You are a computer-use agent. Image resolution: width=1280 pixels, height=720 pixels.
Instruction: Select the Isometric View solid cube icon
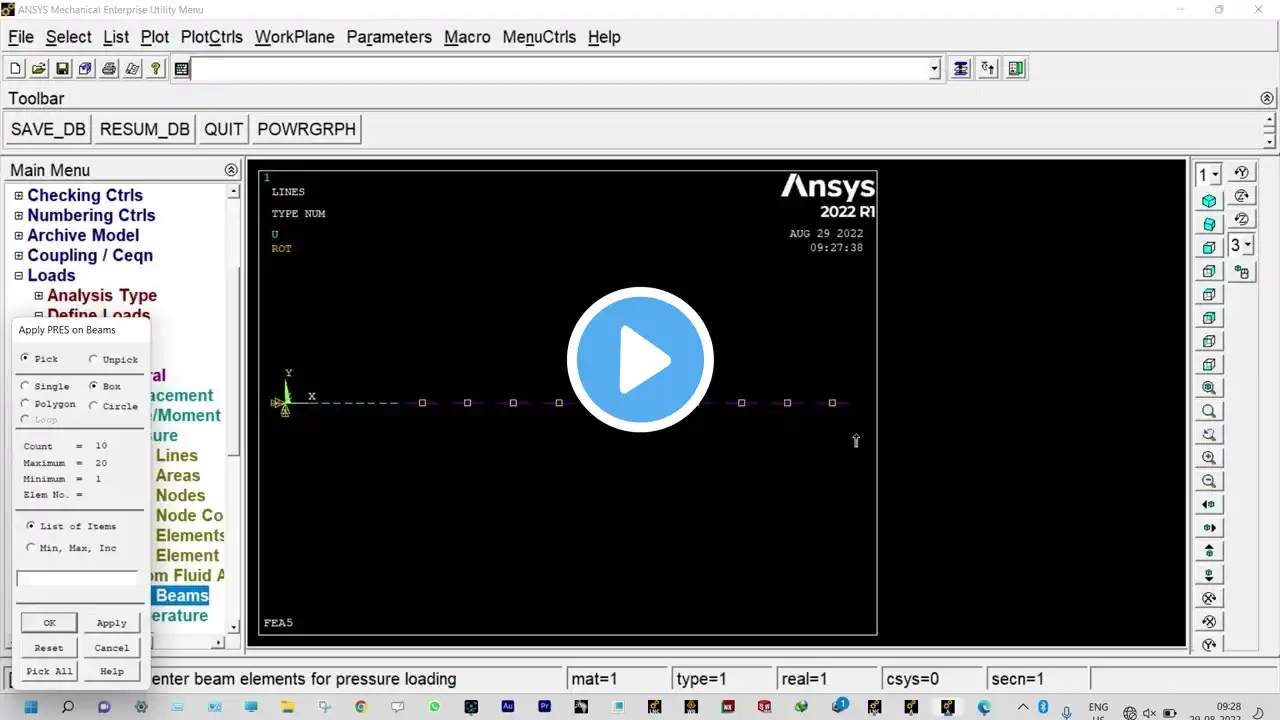[1209, 201]
